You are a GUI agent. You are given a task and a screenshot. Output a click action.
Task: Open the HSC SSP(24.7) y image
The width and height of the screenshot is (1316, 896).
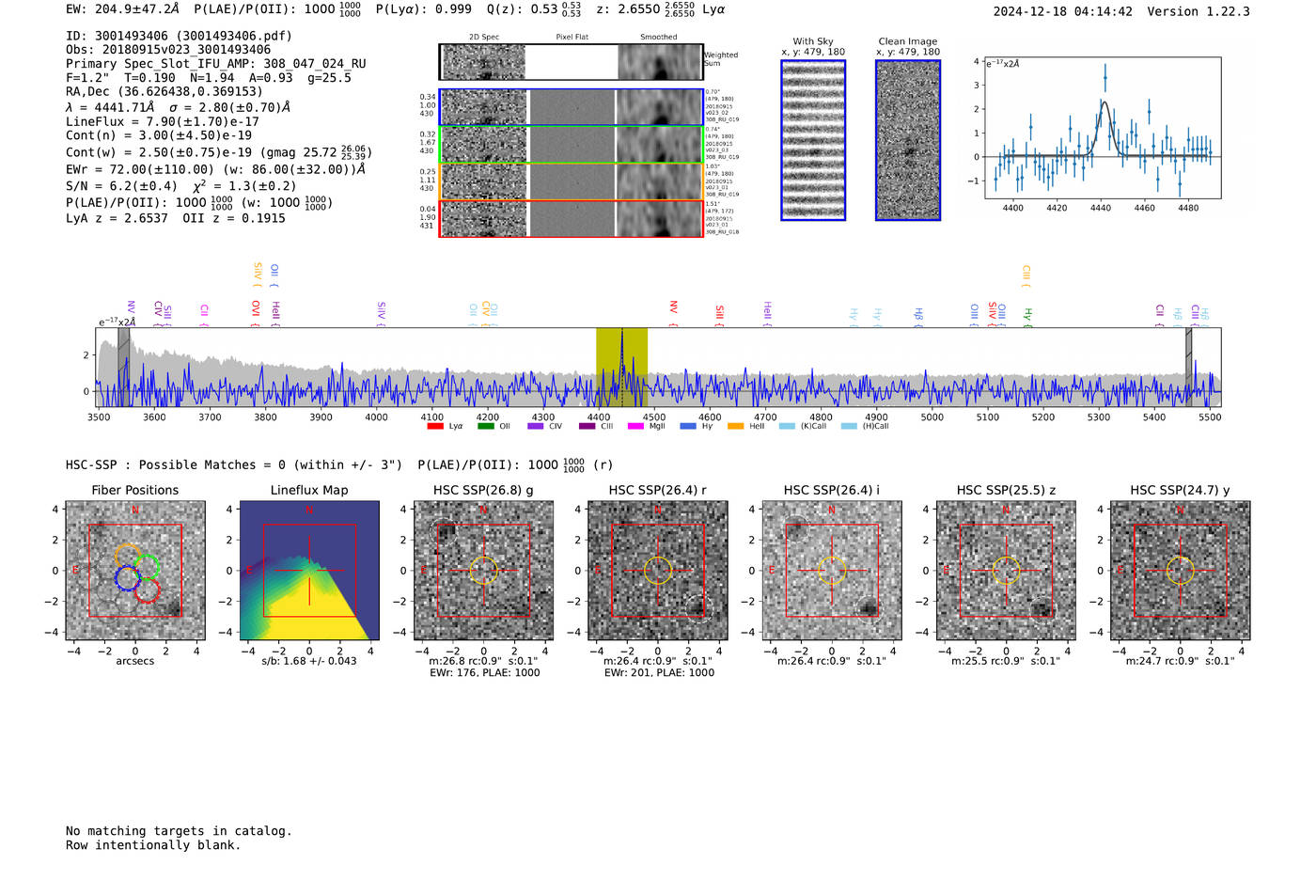point(1181,571)
